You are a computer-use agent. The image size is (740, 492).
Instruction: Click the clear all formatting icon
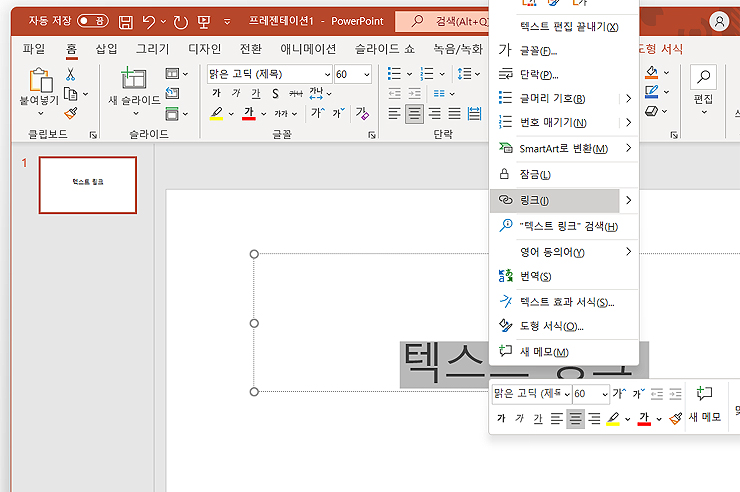pos(362,113)
